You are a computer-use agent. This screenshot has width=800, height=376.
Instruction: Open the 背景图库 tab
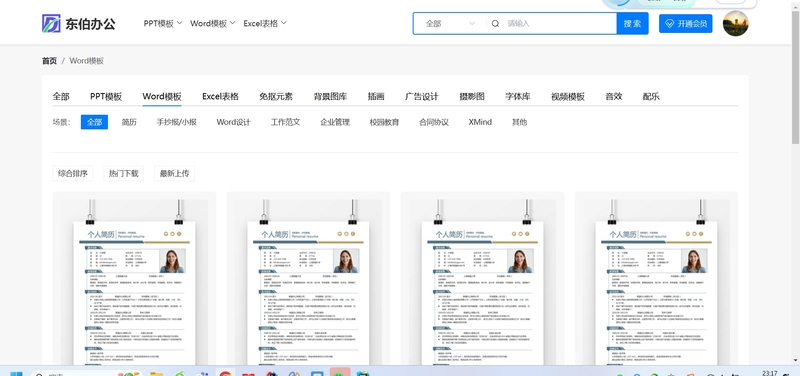331,96
